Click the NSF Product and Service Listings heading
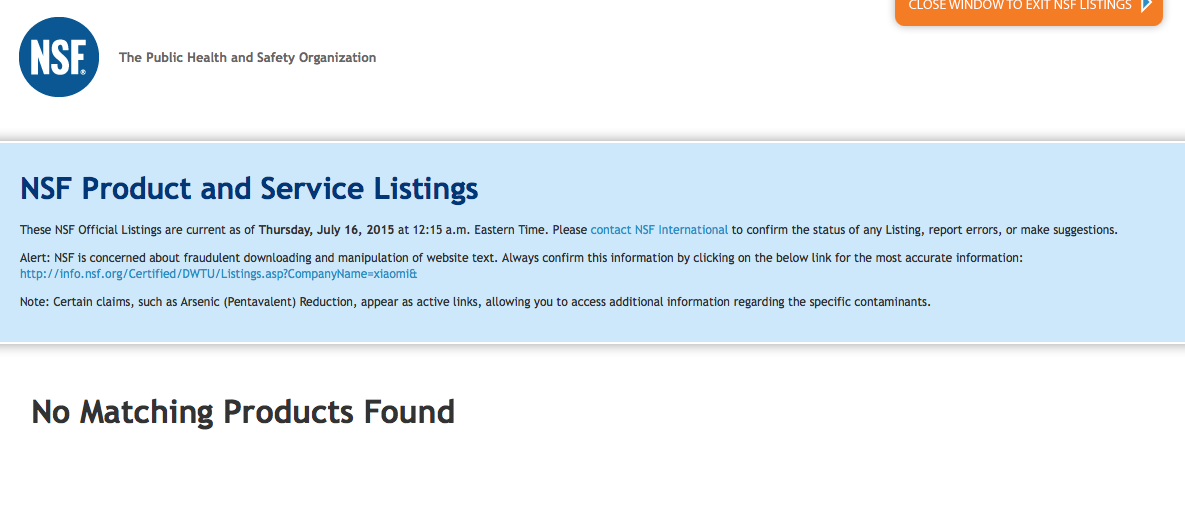1185x512 pixels. pos(249,188)
